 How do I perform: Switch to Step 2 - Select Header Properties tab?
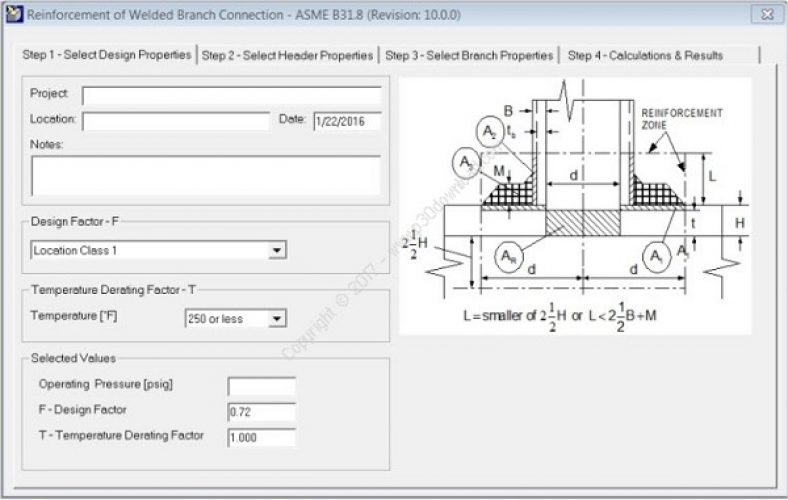(x=287, y=56)
